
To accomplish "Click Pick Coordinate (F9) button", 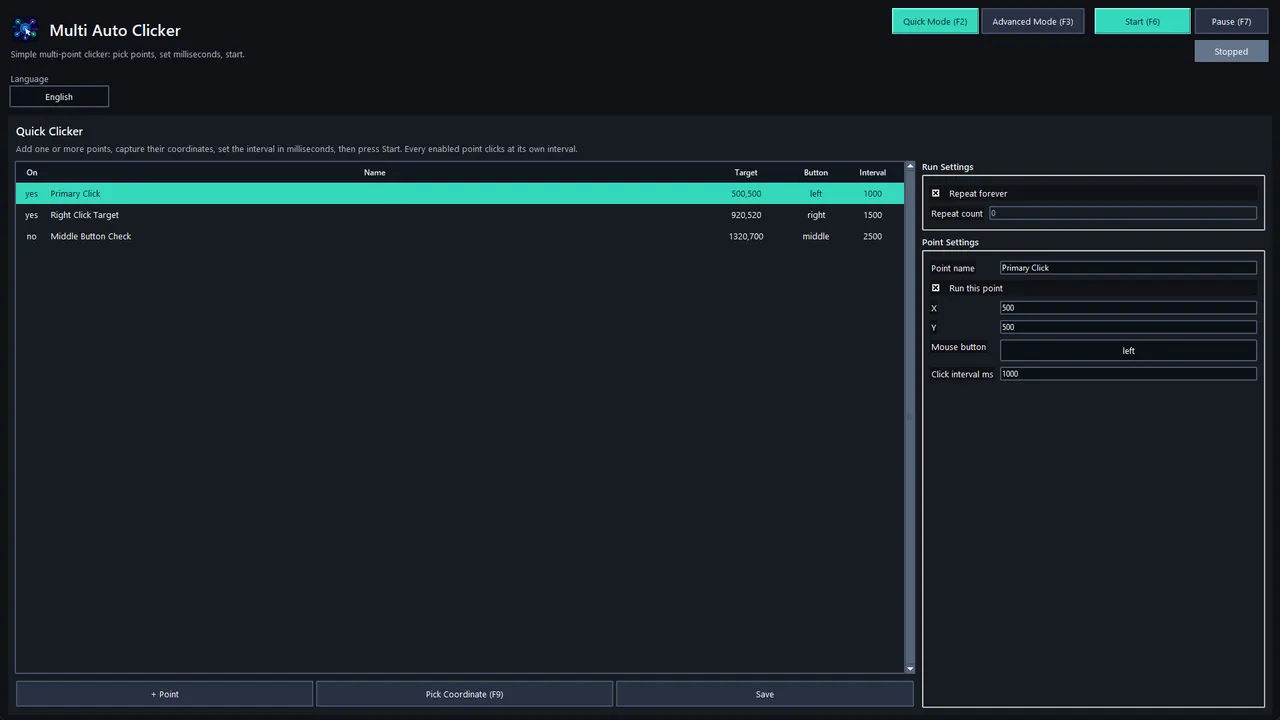I will (x=464, y=694).
